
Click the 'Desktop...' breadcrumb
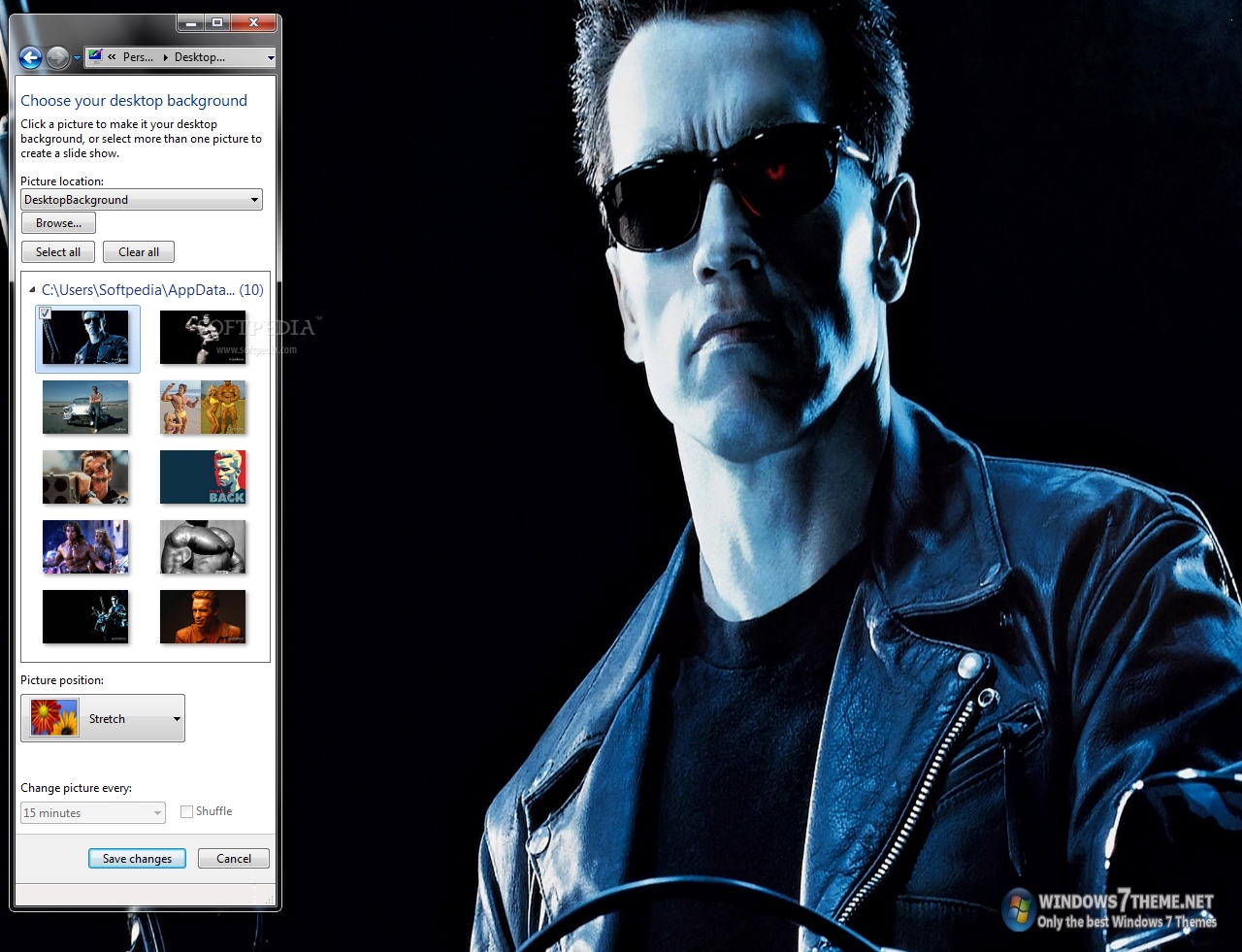tap(200, 57)
